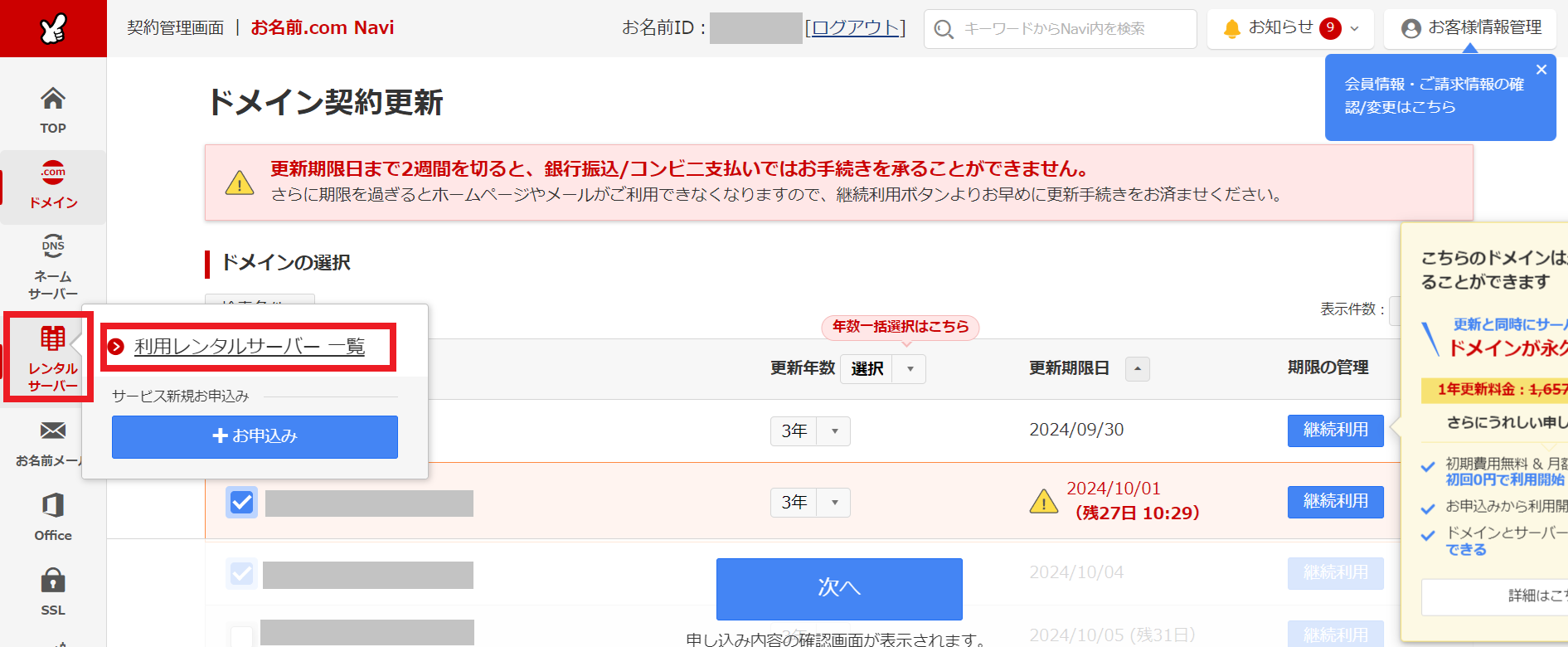Click the 年数一括選択はこちら bubble
1568x647 pixels.
pos(901,327)
